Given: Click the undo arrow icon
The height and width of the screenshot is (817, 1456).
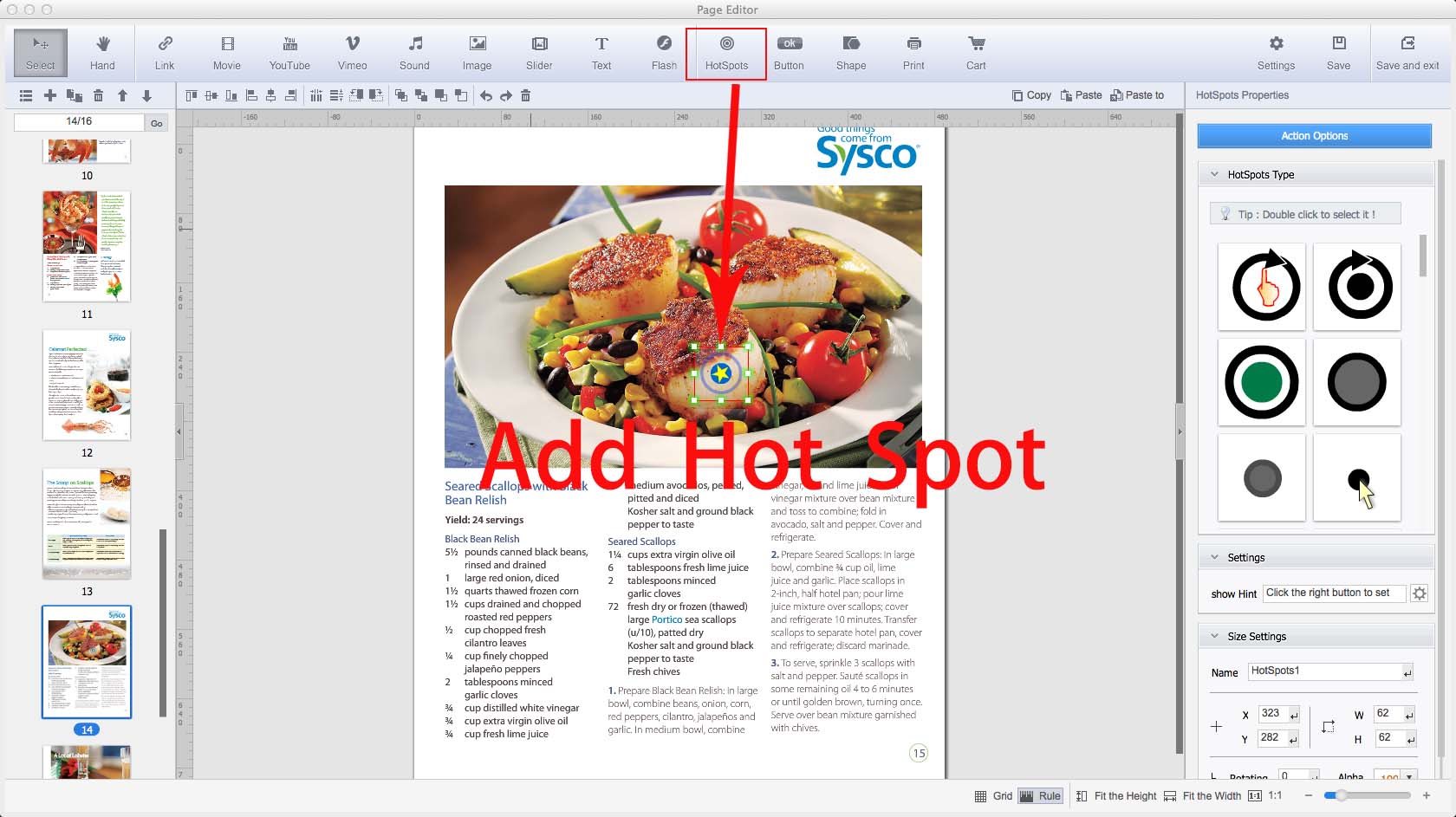Looking at the screenshot, I should [x=486, y=95].
